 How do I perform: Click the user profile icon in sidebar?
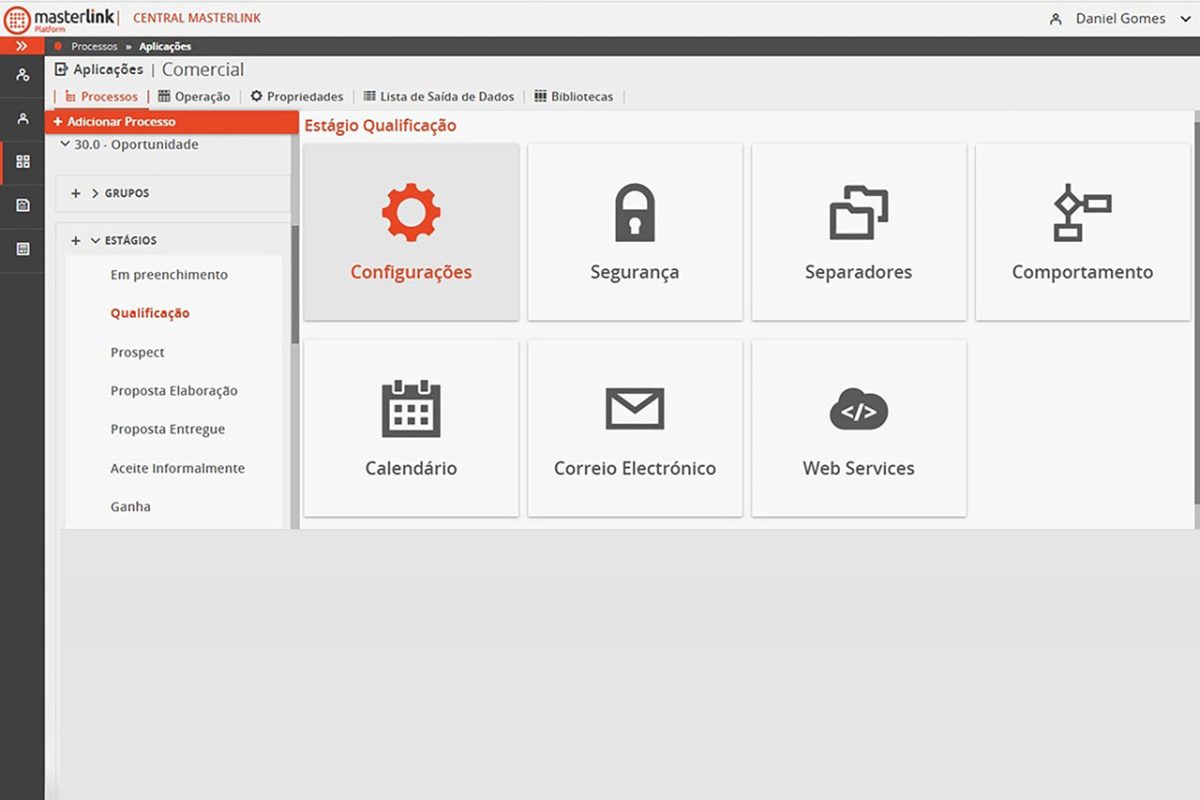(x=21, y=118)
